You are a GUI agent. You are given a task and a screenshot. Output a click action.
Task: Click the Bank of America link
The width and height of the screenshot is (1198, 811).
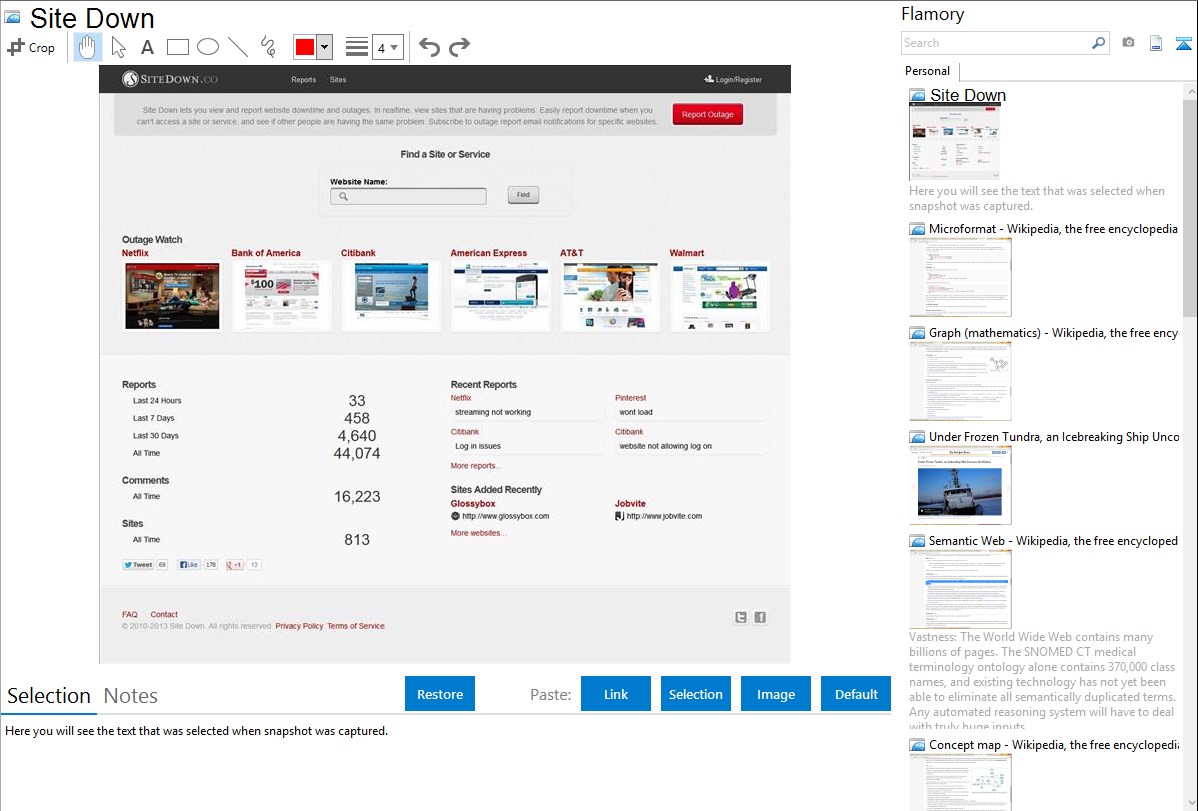pyautogui.click(x=266, y=253)
